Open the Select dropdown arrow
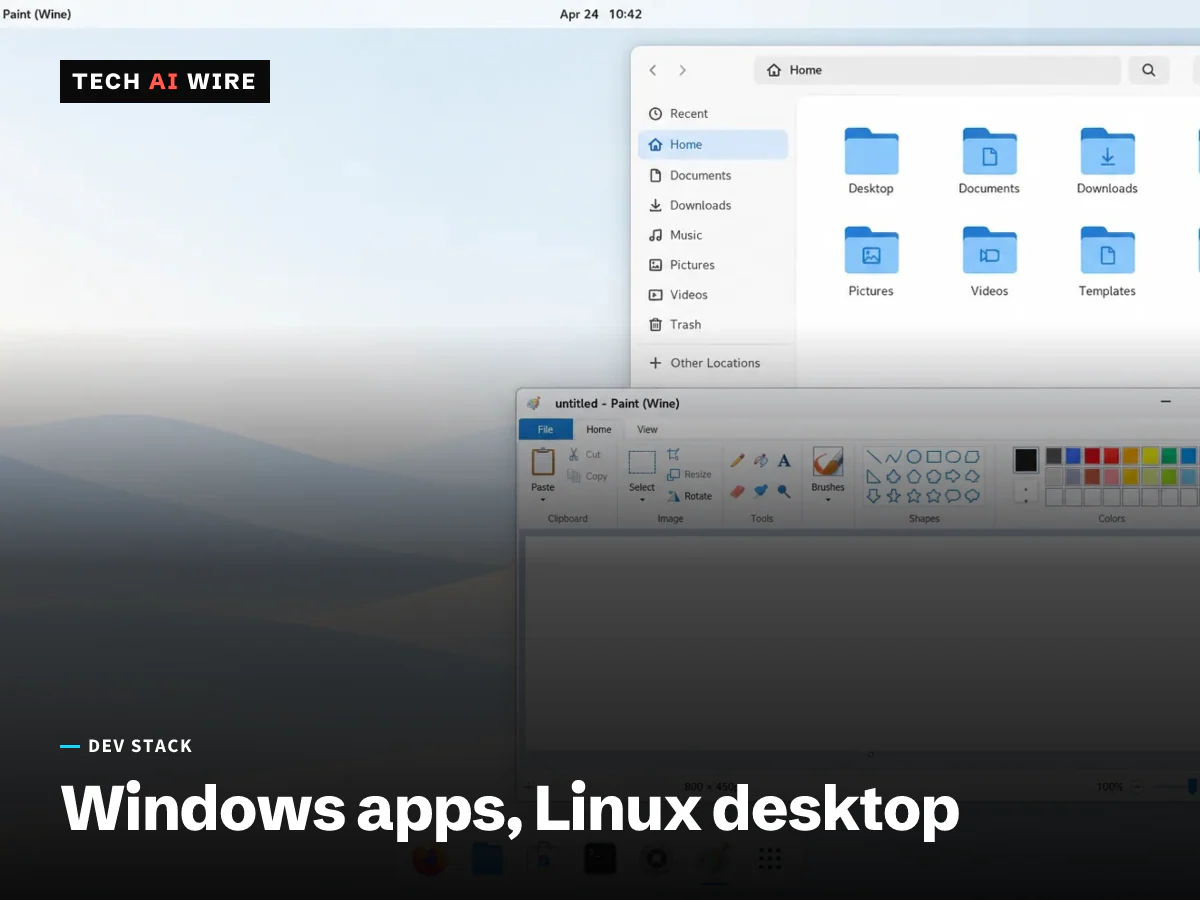The image size is (1200, 900). [642, 499]
